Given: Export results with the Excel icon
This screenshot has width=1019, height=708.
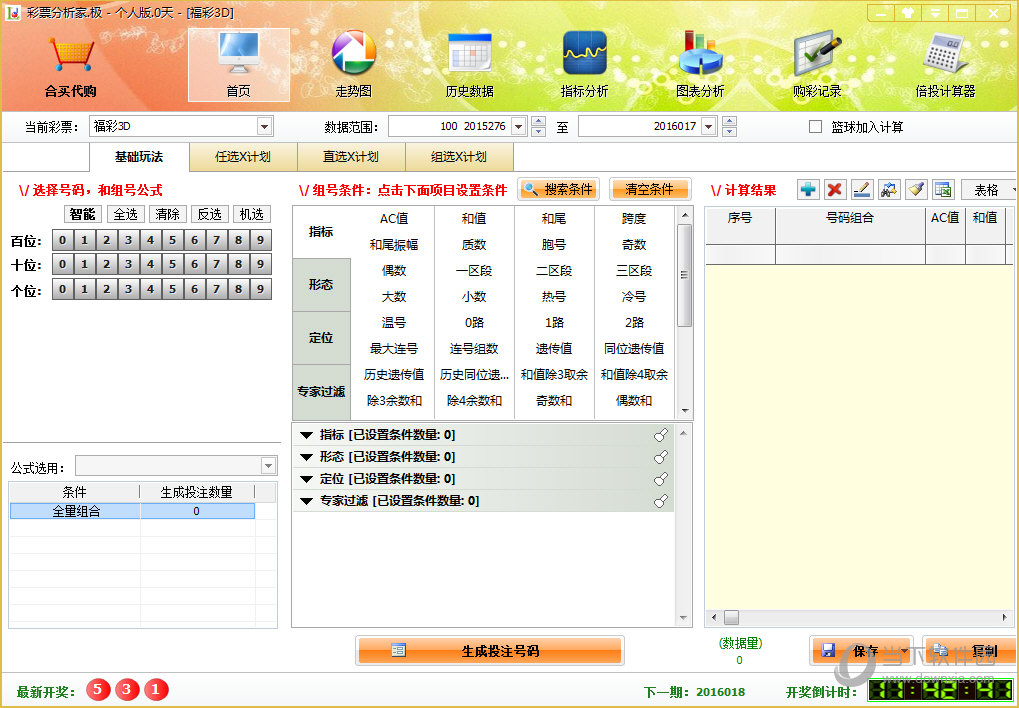Looking at the screenshot, I should coord(942,189).
